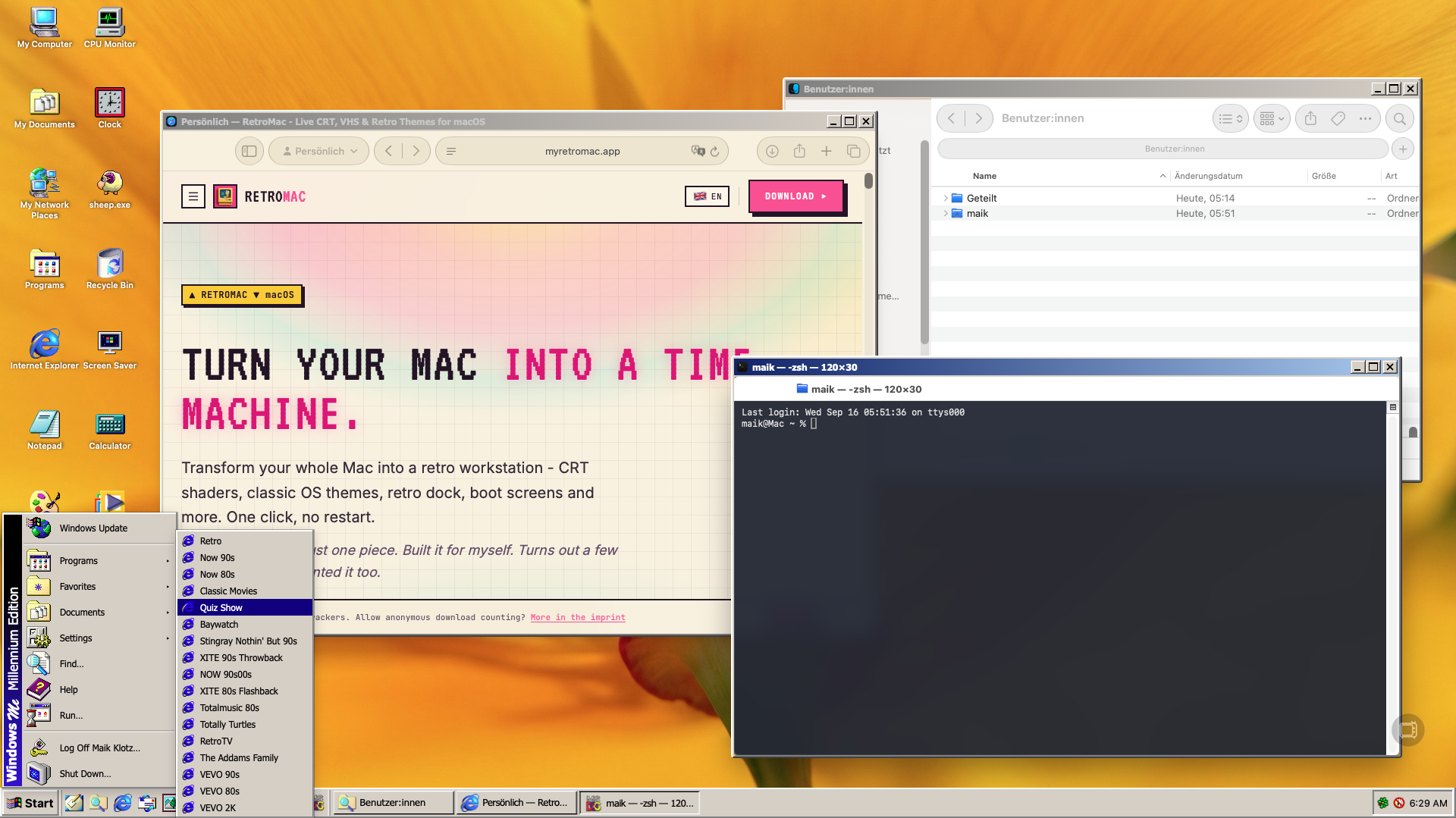Go forward in Safari browser

(416, 151)
